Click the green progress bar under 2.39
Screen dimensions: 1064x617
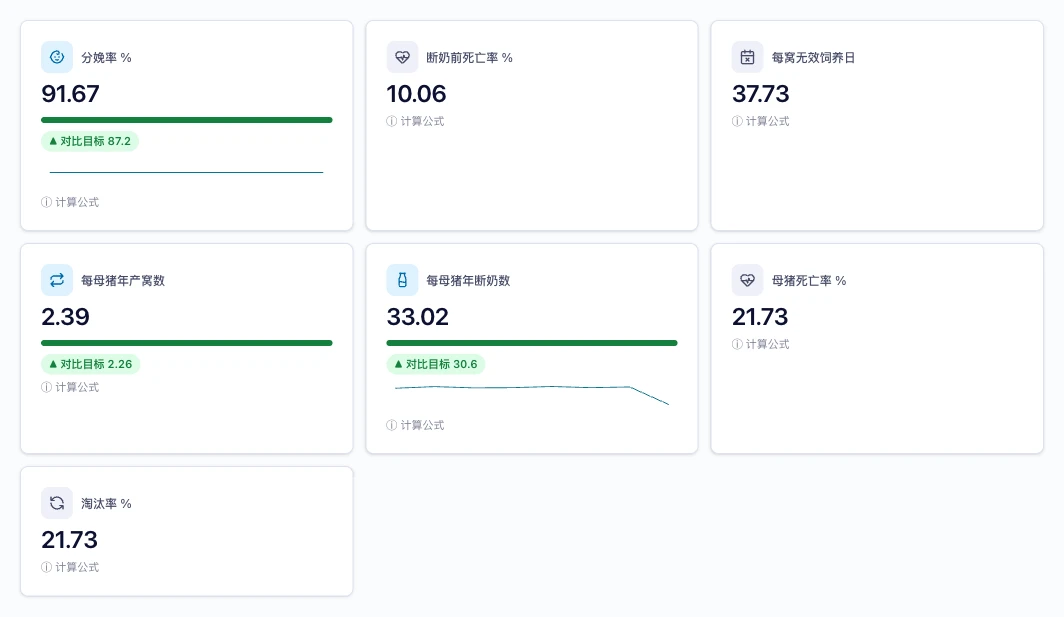point(187,343)
